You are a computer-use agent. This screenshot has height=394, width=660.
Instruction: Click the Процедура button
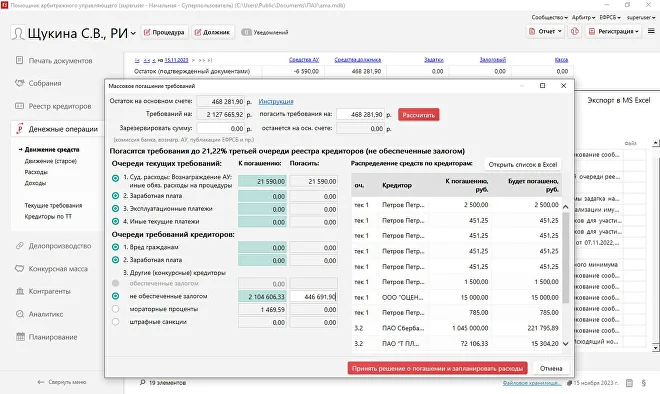click(164, 32)
